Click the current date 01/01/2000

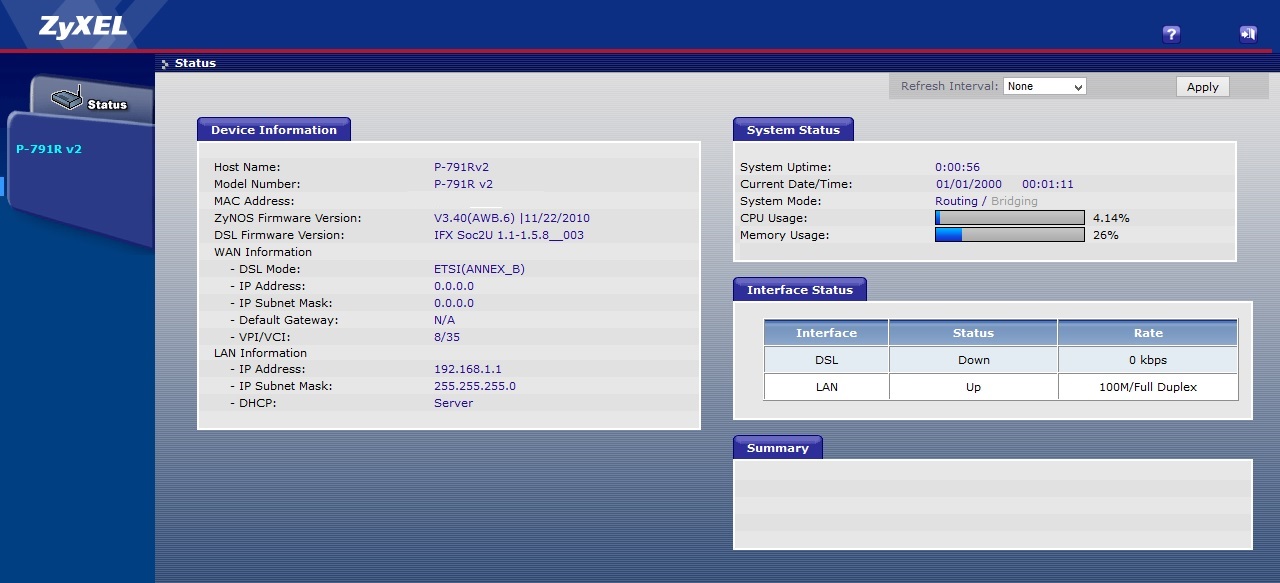pyautogui.click(x=969, y=184)
